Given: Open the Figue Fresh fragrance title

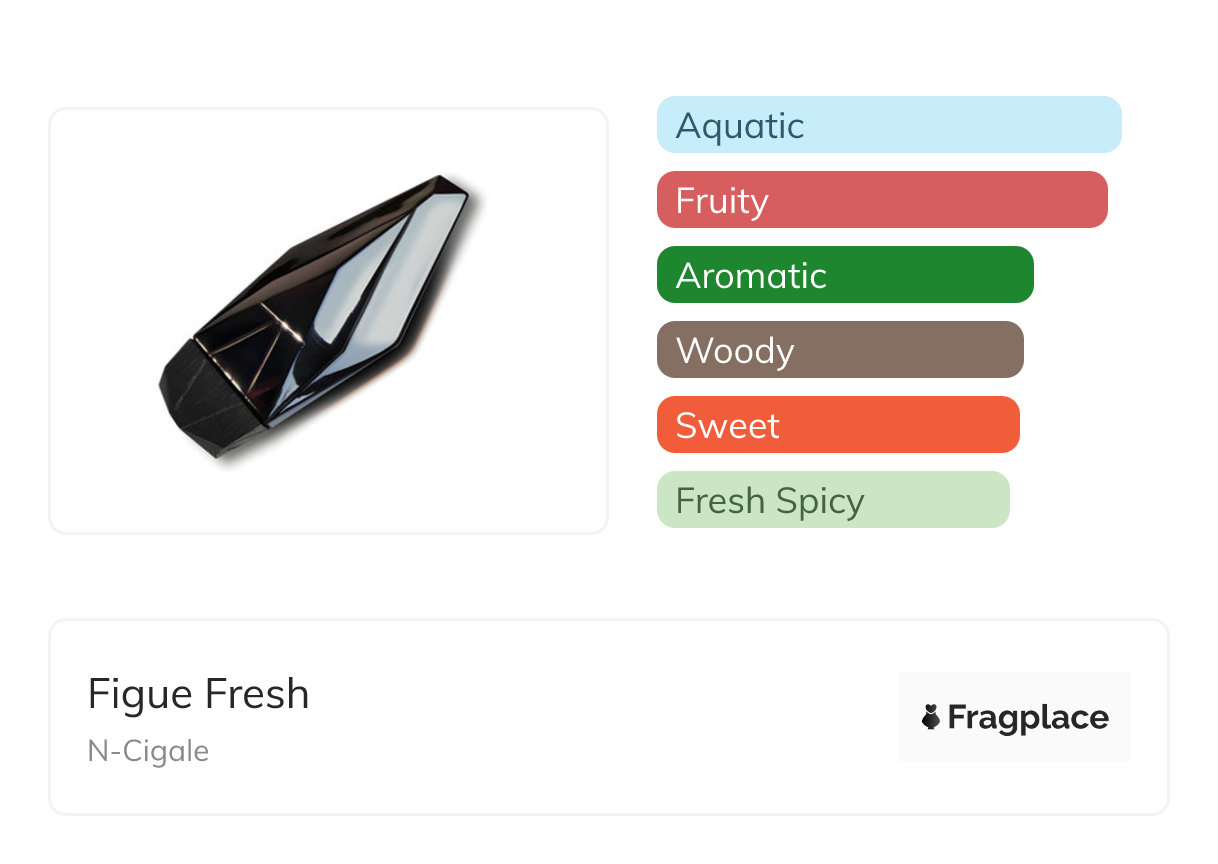Looking at the screenshot, I should pos(198,694).
